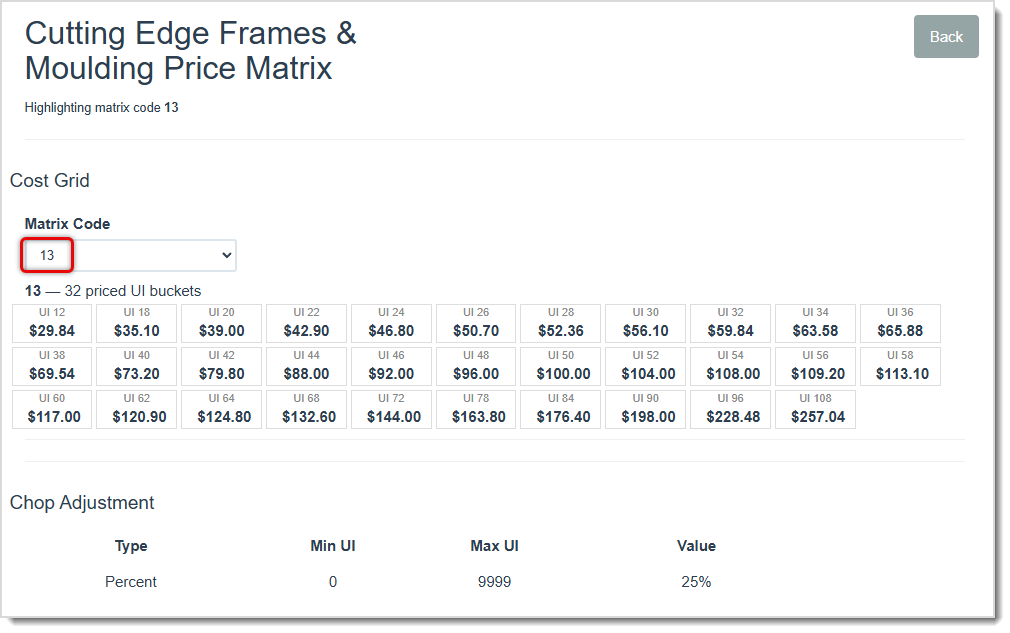Click the UI 84 bucket $176.40
1010x633 pixels.
561,410
